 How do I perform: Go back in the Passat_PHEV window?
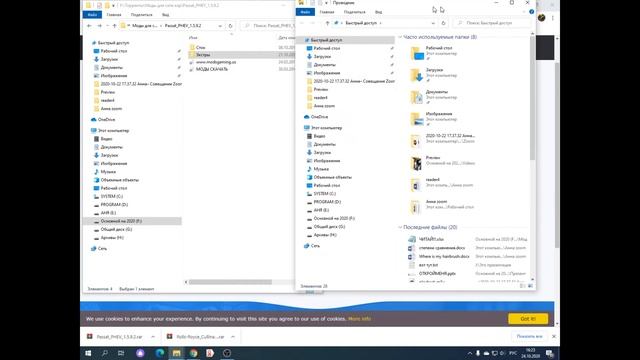tap(89, 26)
